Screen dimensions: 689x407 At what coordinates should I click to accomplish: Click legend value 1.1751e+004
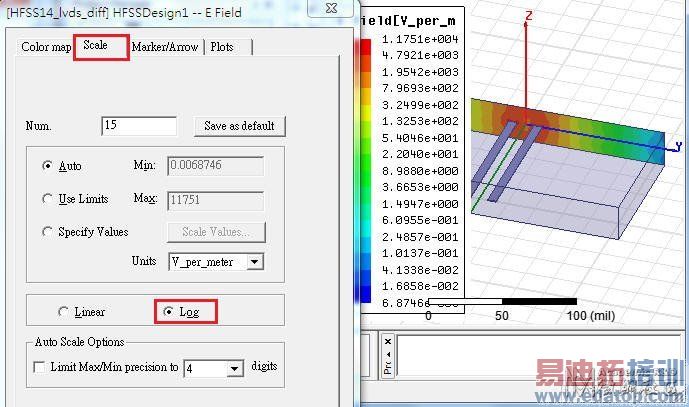pos(420,39)
